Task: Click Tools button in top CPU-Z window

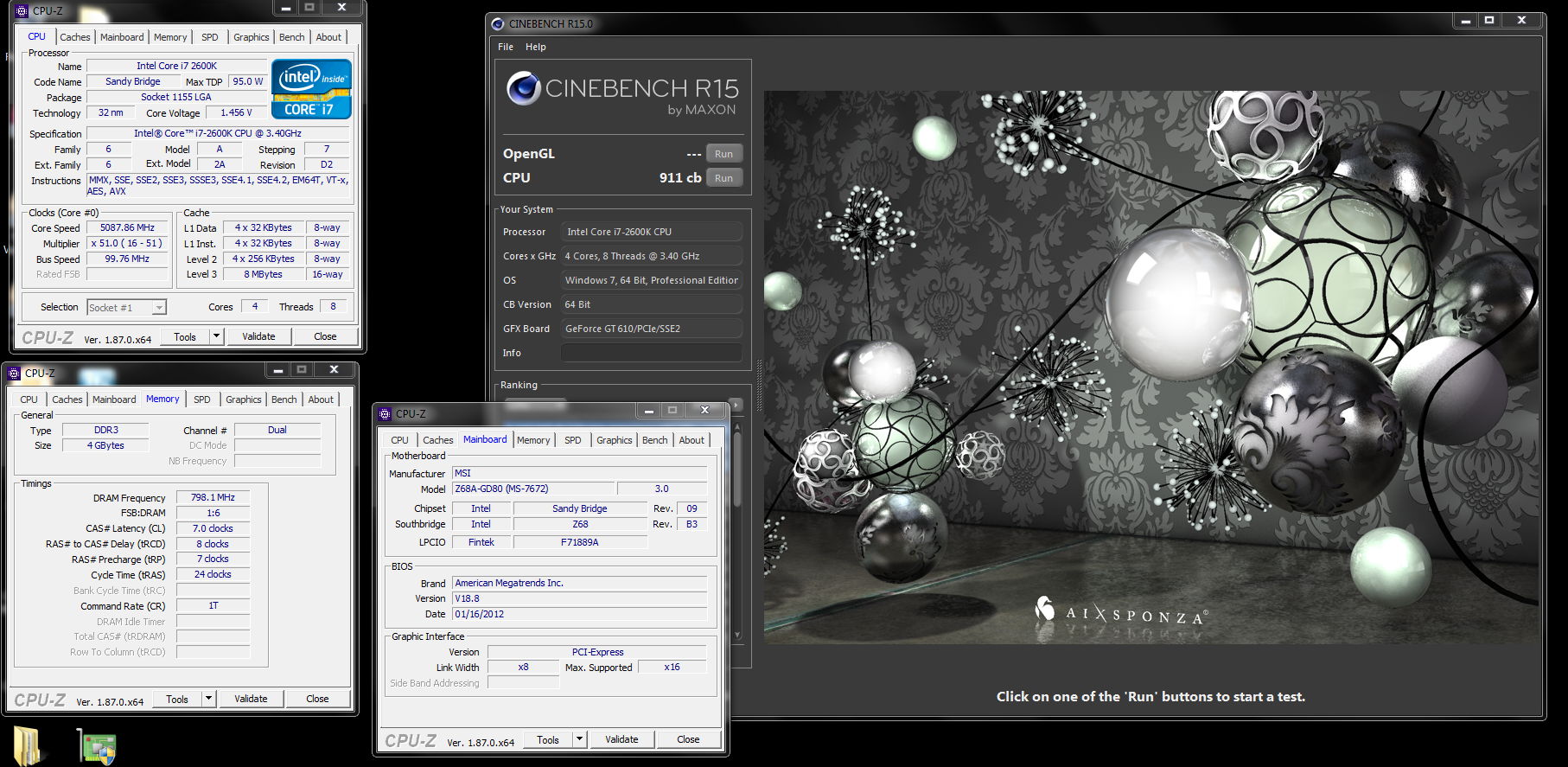Action: tap(185, 336)
